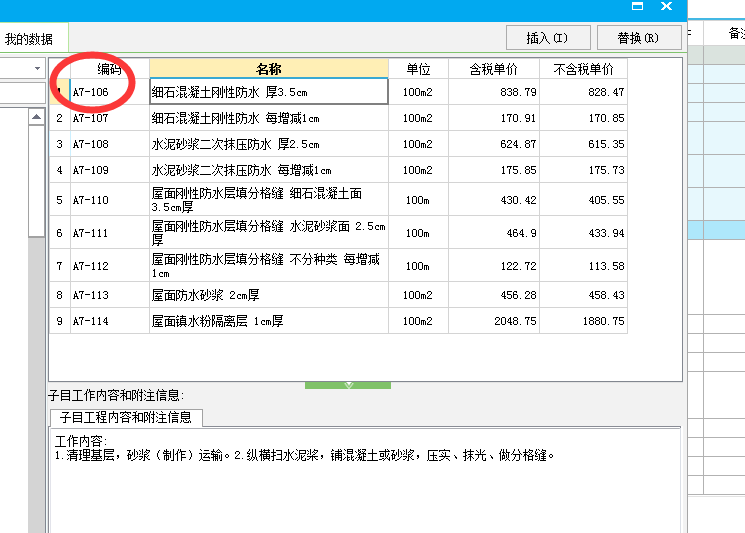Click price 113.58 cell

[583, 266]
